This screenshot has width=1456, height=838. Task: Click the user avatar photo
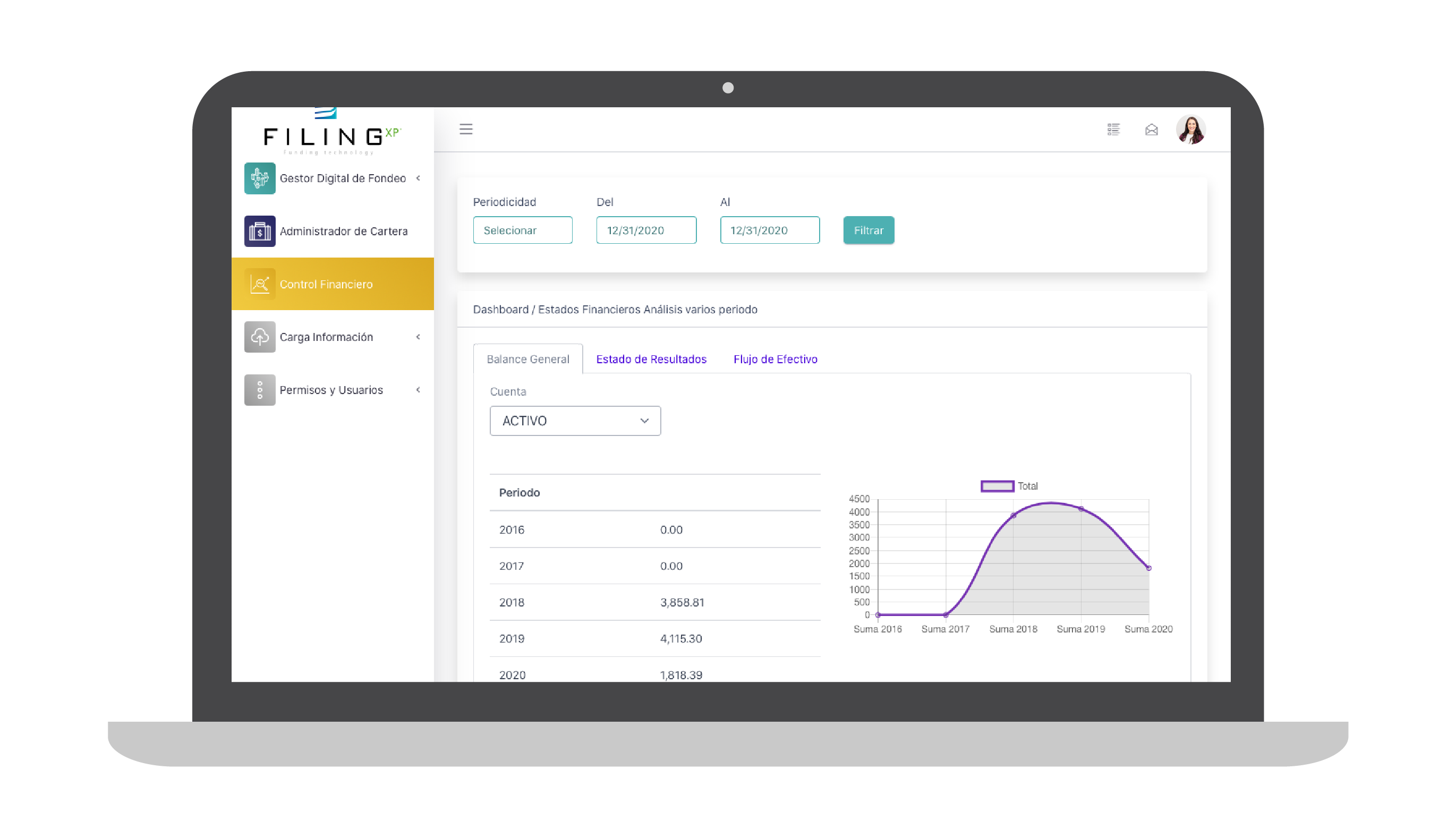click(x=1190, y=130)
